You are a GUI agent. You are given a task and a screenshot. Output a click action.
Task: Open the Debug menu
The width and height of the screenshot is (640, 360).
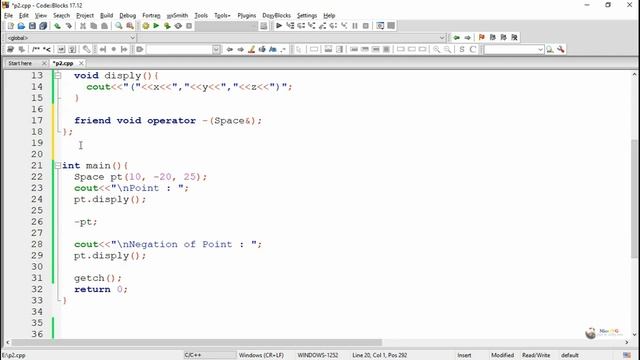click(127, 16)
